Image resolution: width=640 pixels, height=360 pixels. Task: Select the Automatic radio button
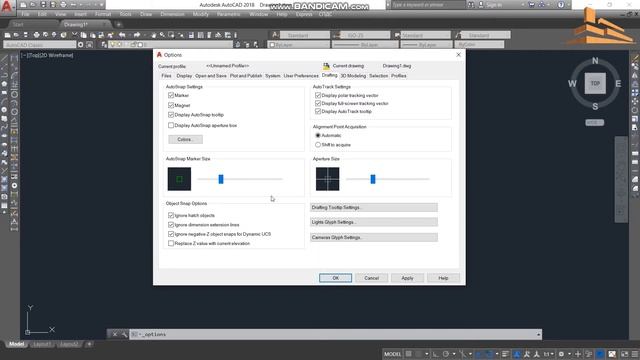point(318,135)
